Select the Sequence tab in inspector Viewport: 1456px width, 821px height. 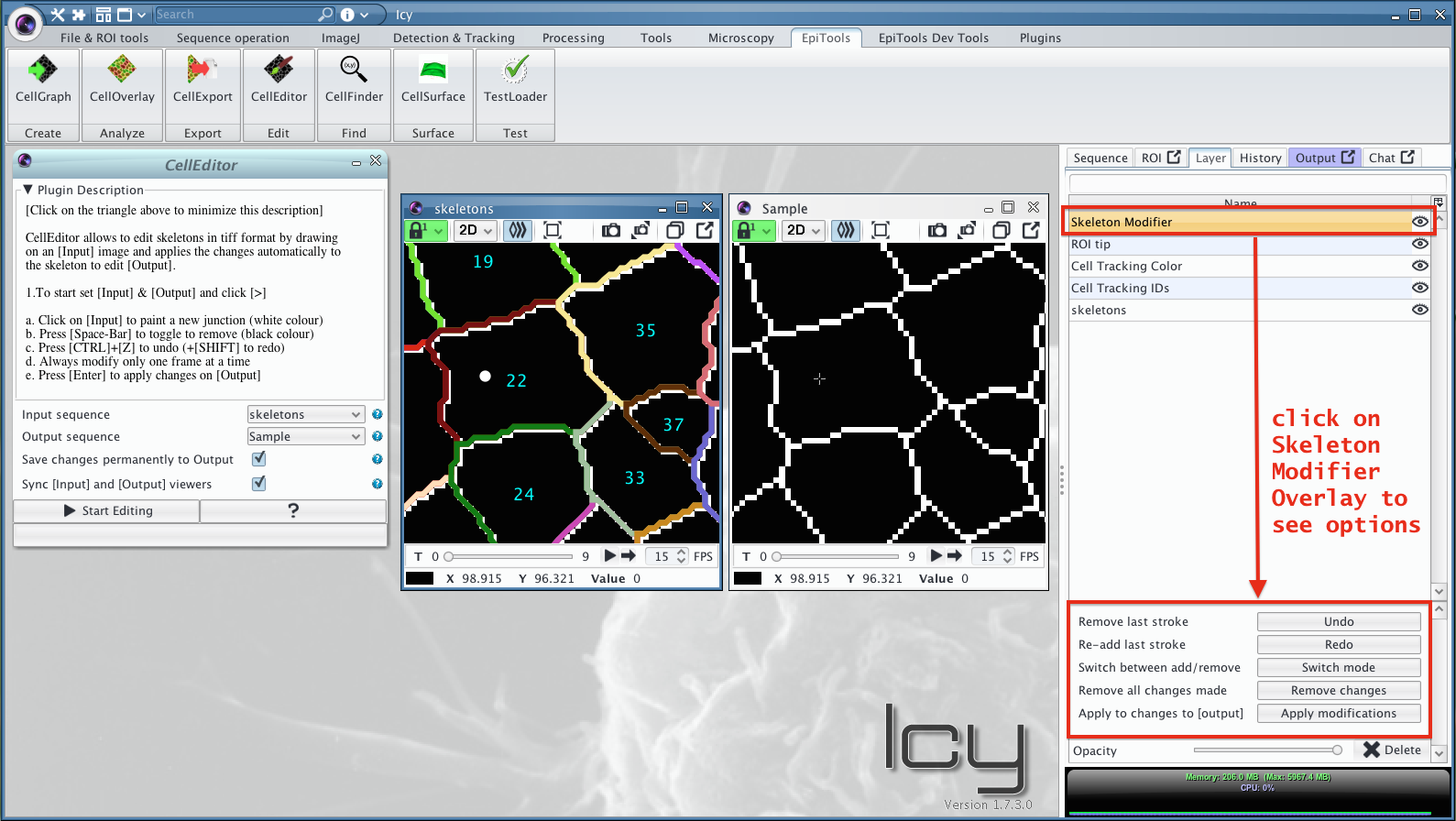tap(1100, 158)
